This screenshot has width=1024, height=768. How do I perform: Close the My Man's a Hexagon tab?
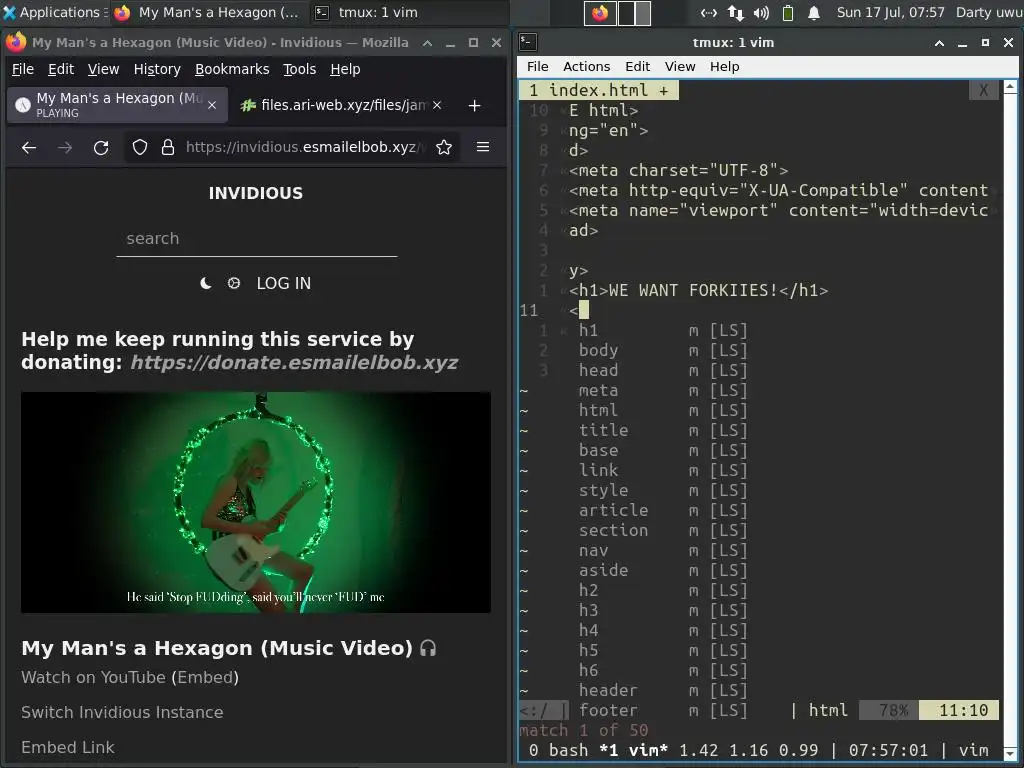point(212,105)
